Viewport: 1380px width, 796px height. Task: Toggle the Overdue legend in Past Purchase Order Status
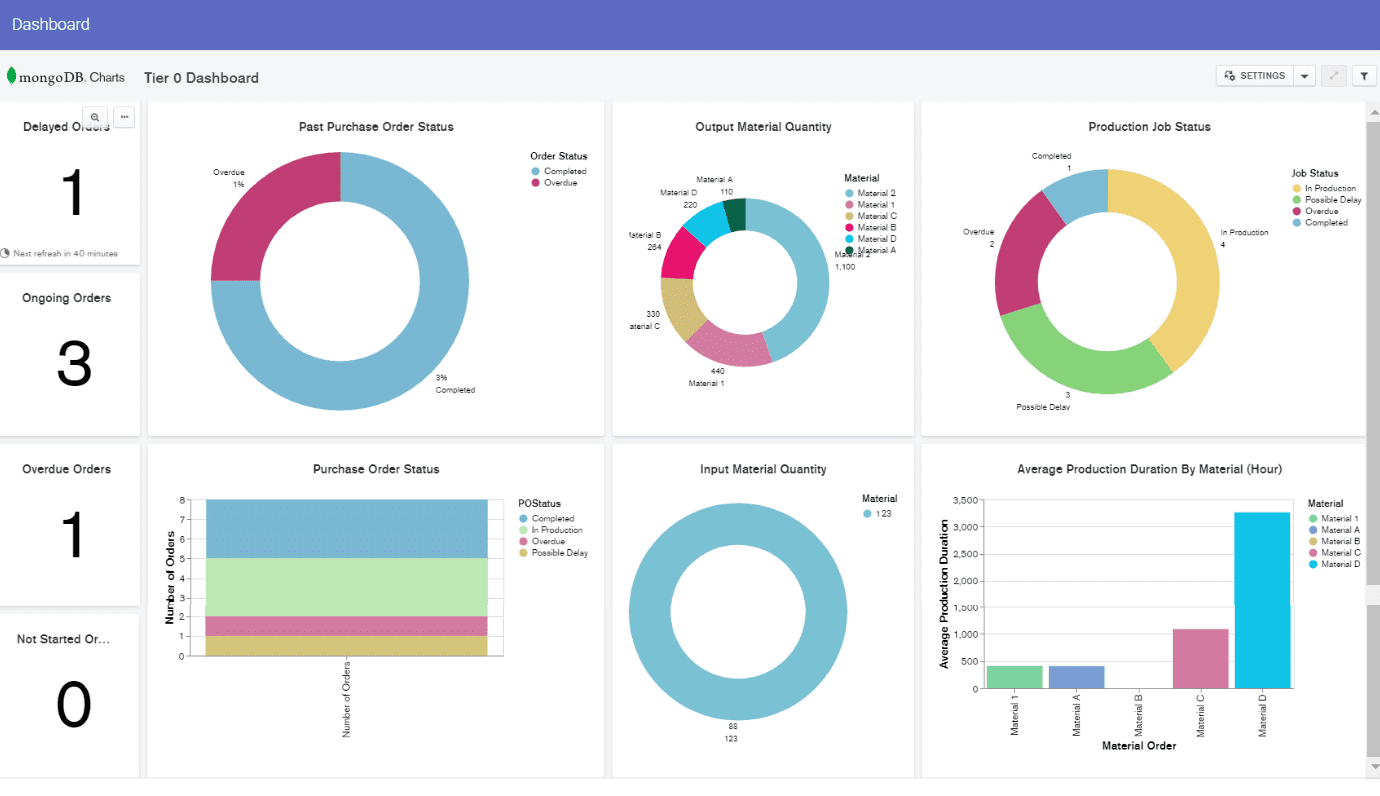[560, 183]
